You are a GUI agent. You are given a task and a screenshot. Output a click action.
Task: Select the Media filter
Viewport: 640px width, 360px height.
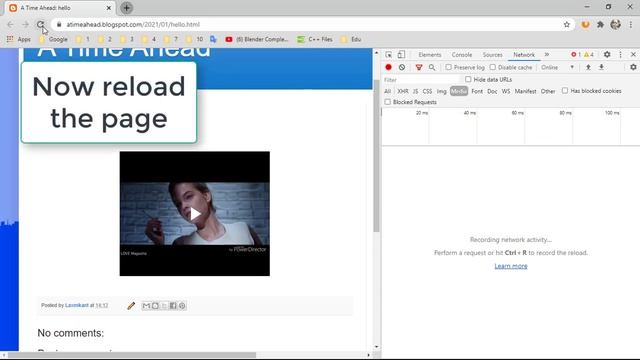pos(459,91)
